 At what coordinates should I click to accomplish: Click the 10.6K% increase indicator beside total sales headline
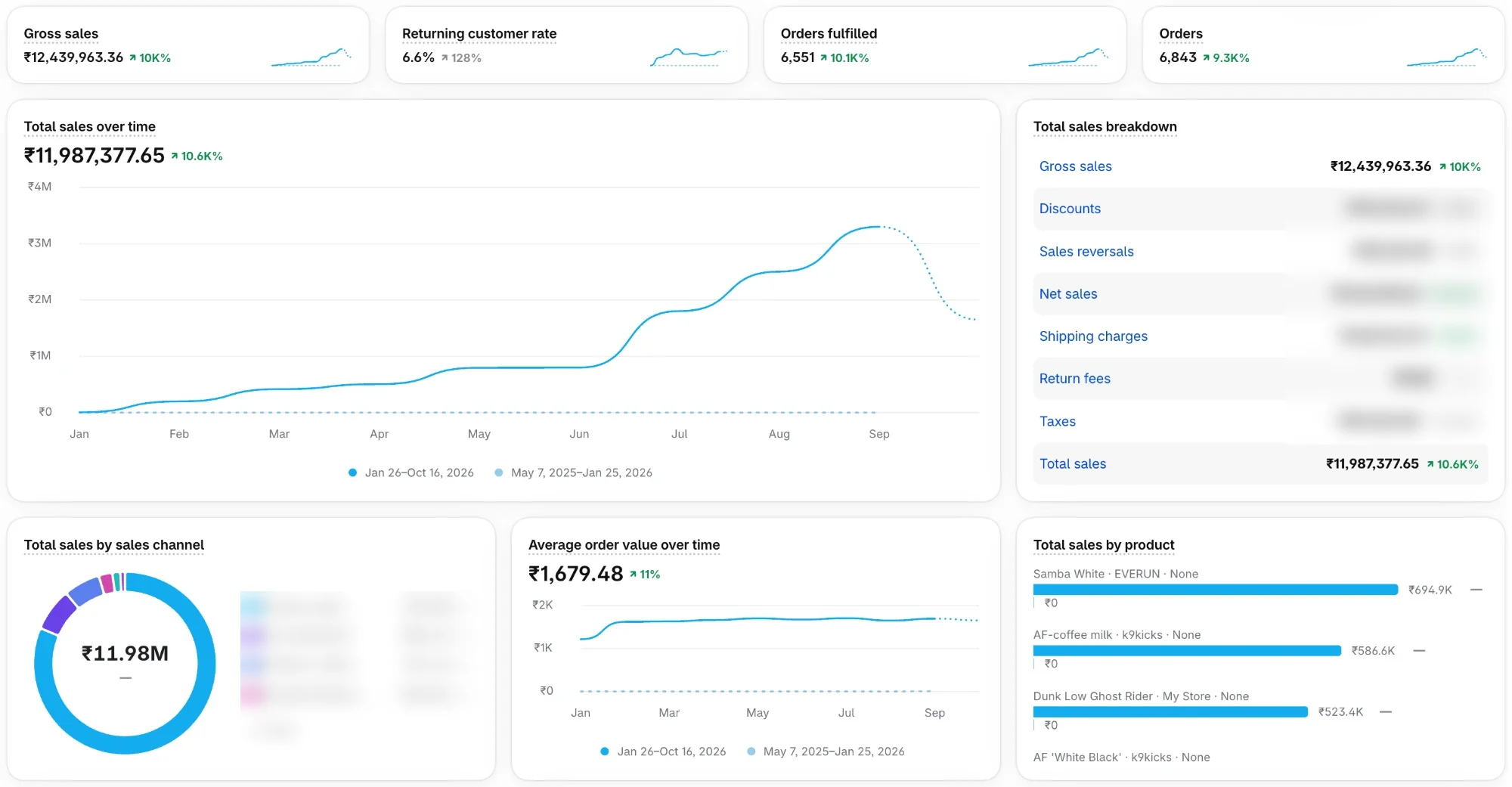[x=197, y=156]
